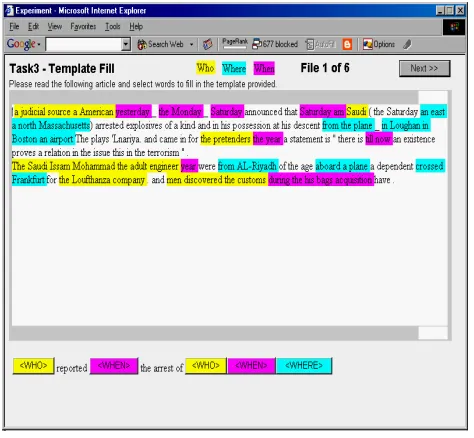This screenshot has width=474, height=438.
Task: Minimize the Internet Explorer window
Action: click(x=440, y=11)
